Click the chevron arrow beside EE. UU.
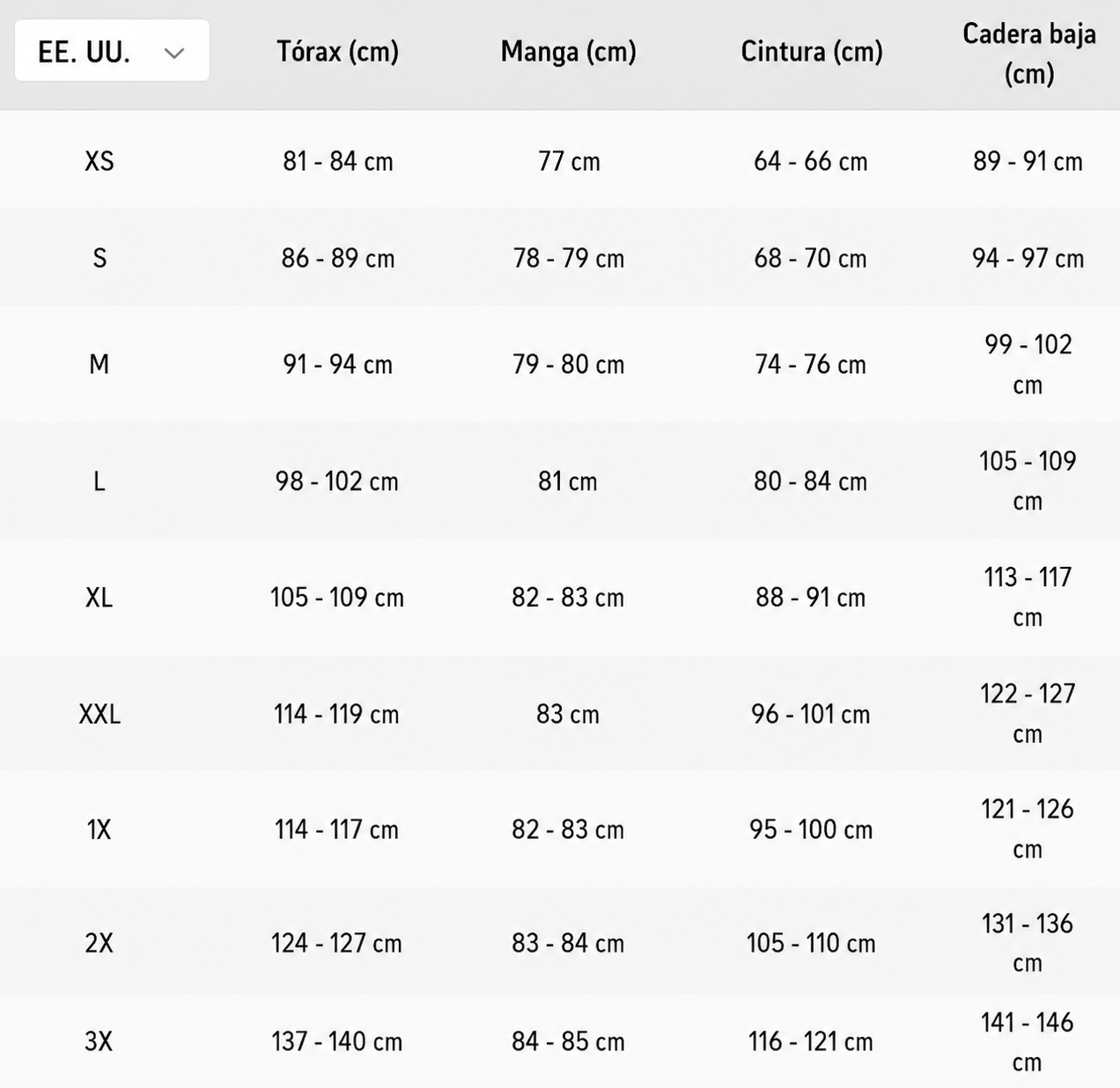1120x1088 pixels. (x=174, y=53)
